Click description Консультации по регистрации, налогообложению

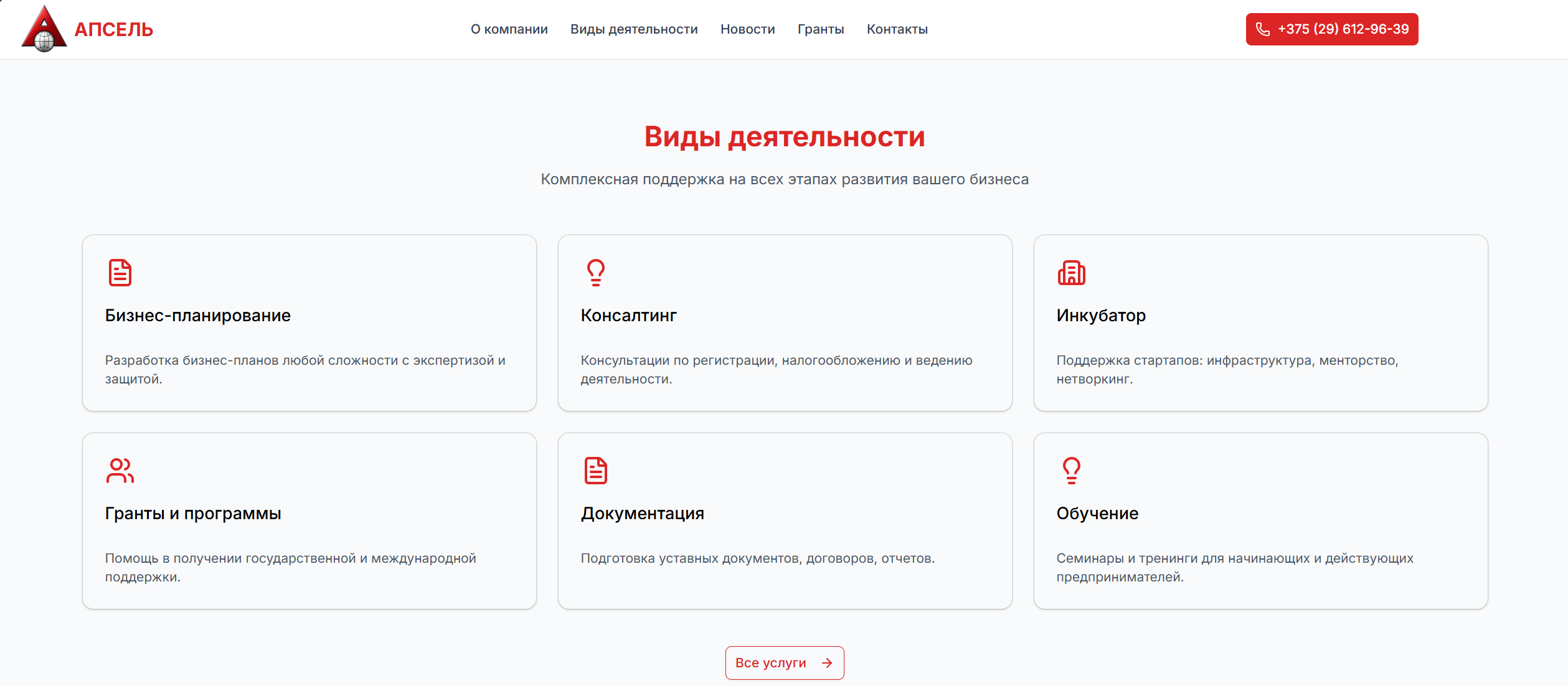tap(777, 370)
